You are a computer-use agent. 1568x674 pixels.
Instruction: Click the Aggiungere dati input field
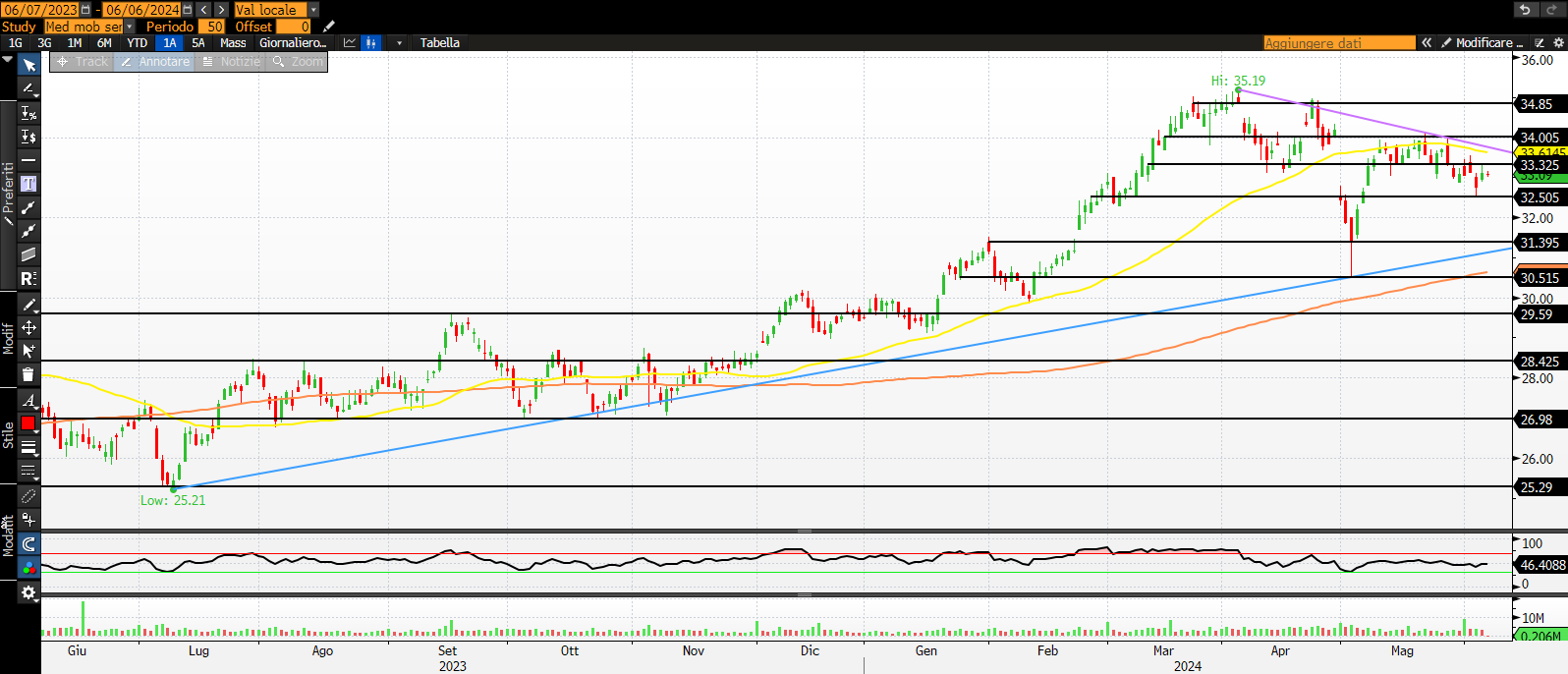(x=1340, y=43)
